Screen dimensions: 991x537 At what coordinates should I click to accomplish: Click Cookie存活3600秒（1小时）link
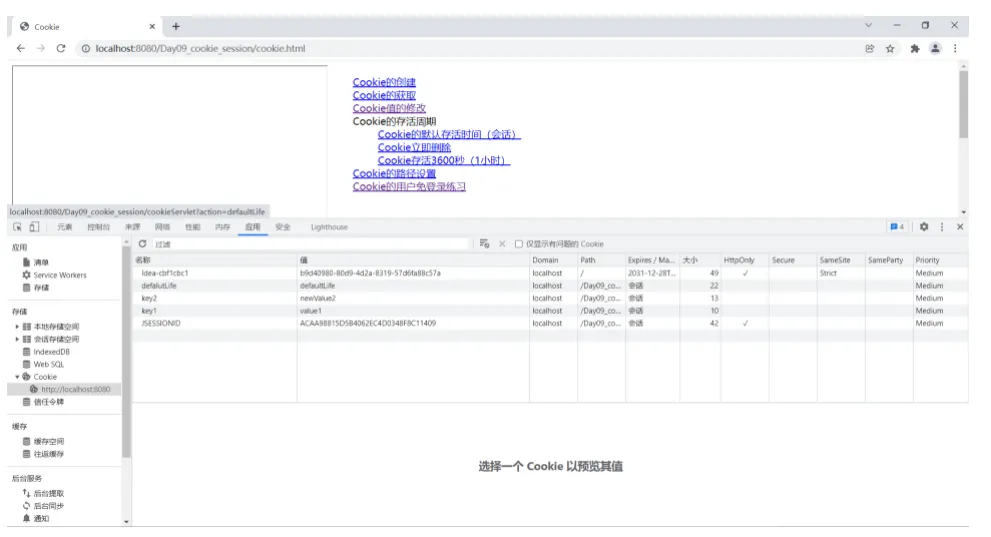tap(444, 160)
